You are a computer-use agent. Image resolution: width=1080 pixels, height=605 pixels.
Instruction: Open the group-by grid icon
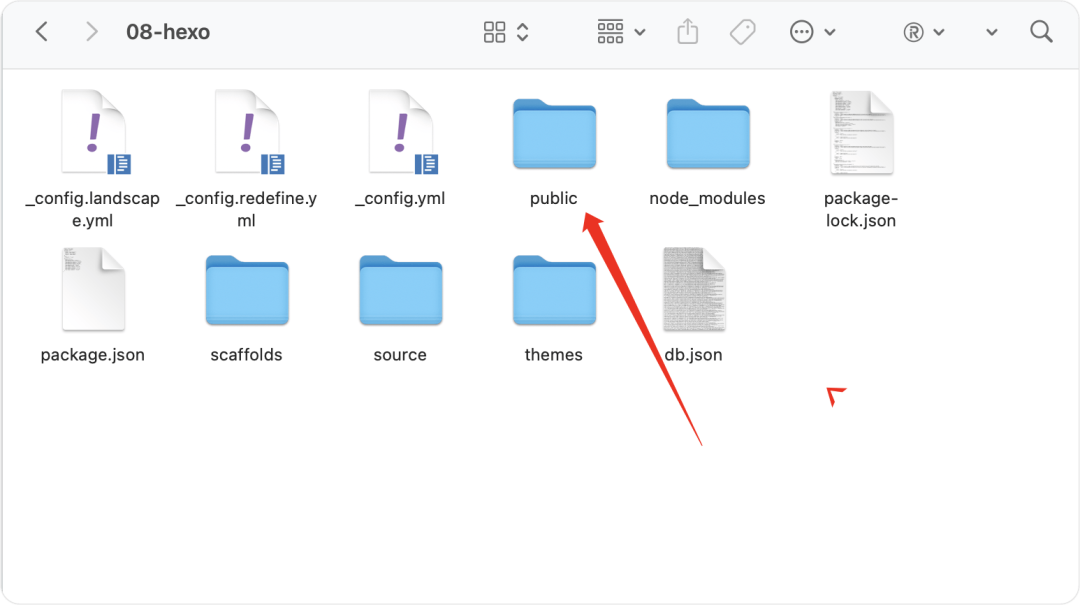click(610, 32)
